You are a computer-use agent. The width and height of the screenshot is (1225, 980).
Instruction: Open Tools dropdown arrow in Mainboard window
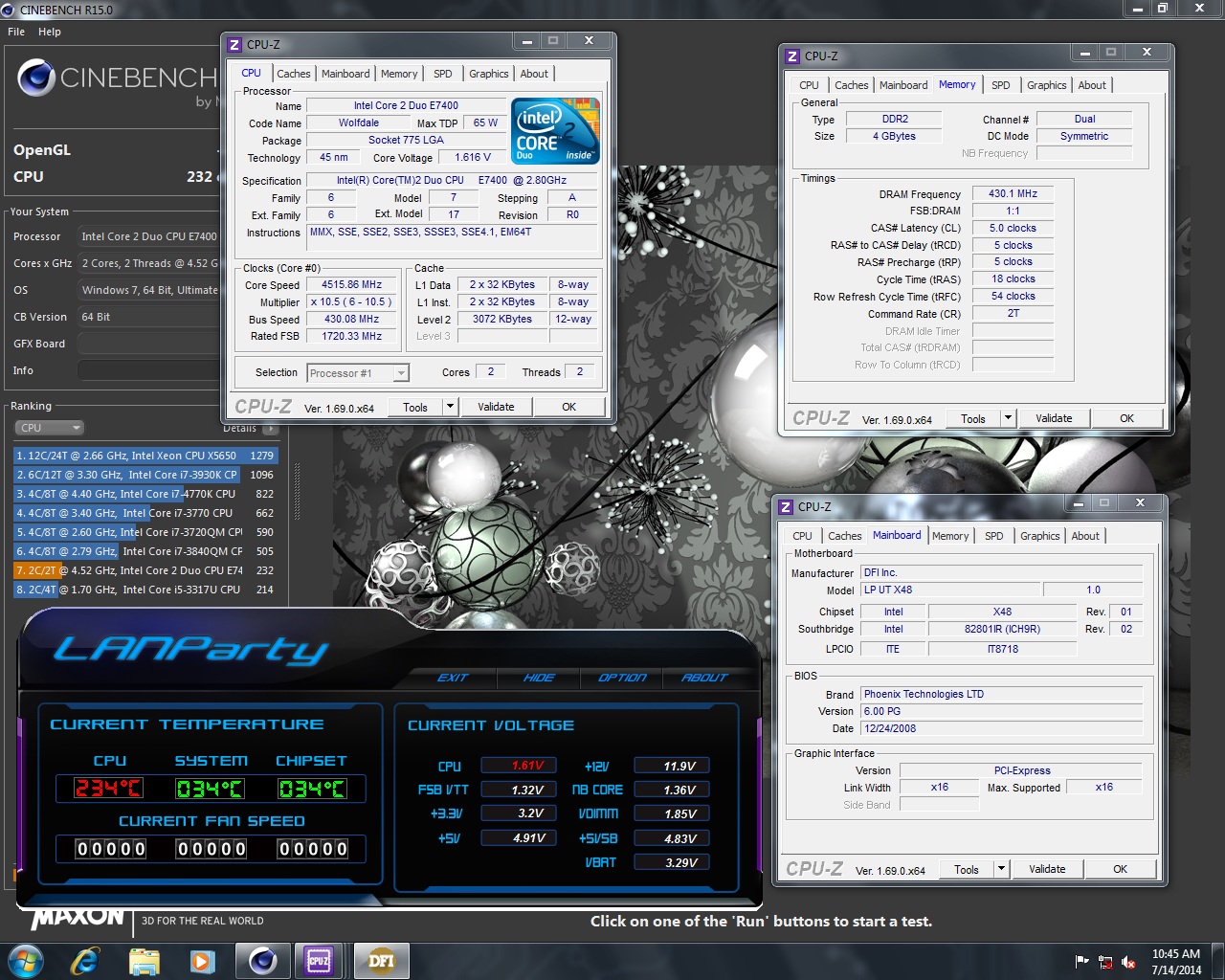[x=1001, y=869]
